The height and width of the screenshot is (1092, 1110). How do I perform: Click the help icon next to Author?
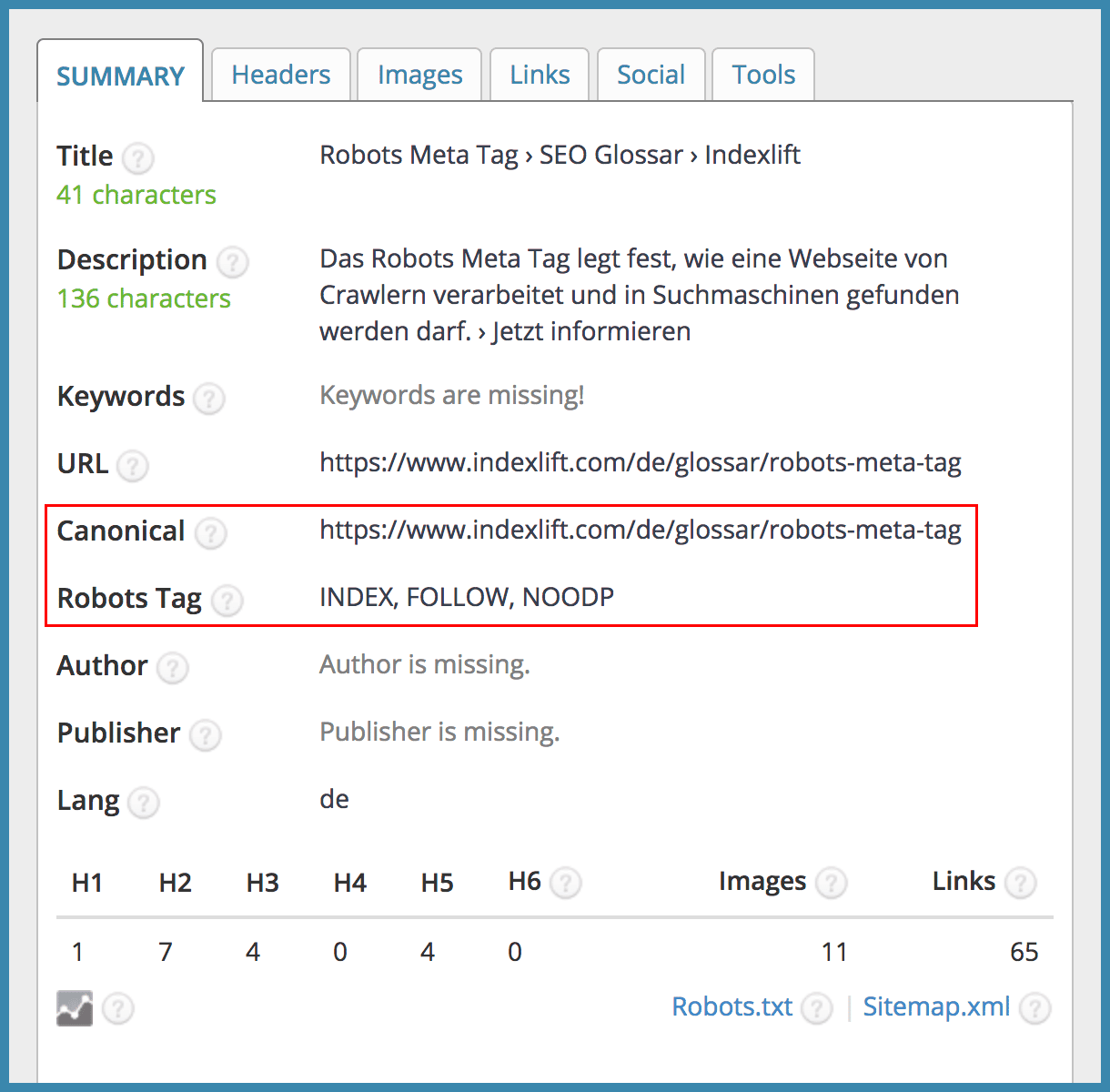(x=173, y=668)
